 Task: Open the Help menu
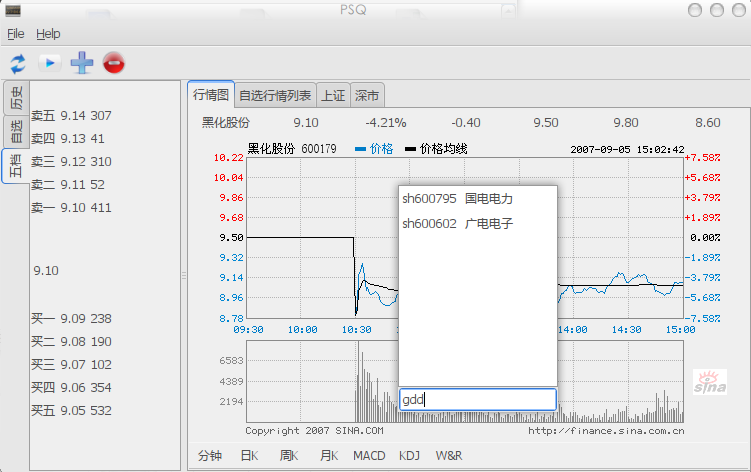pyautogui.click(x=48, y=34)
